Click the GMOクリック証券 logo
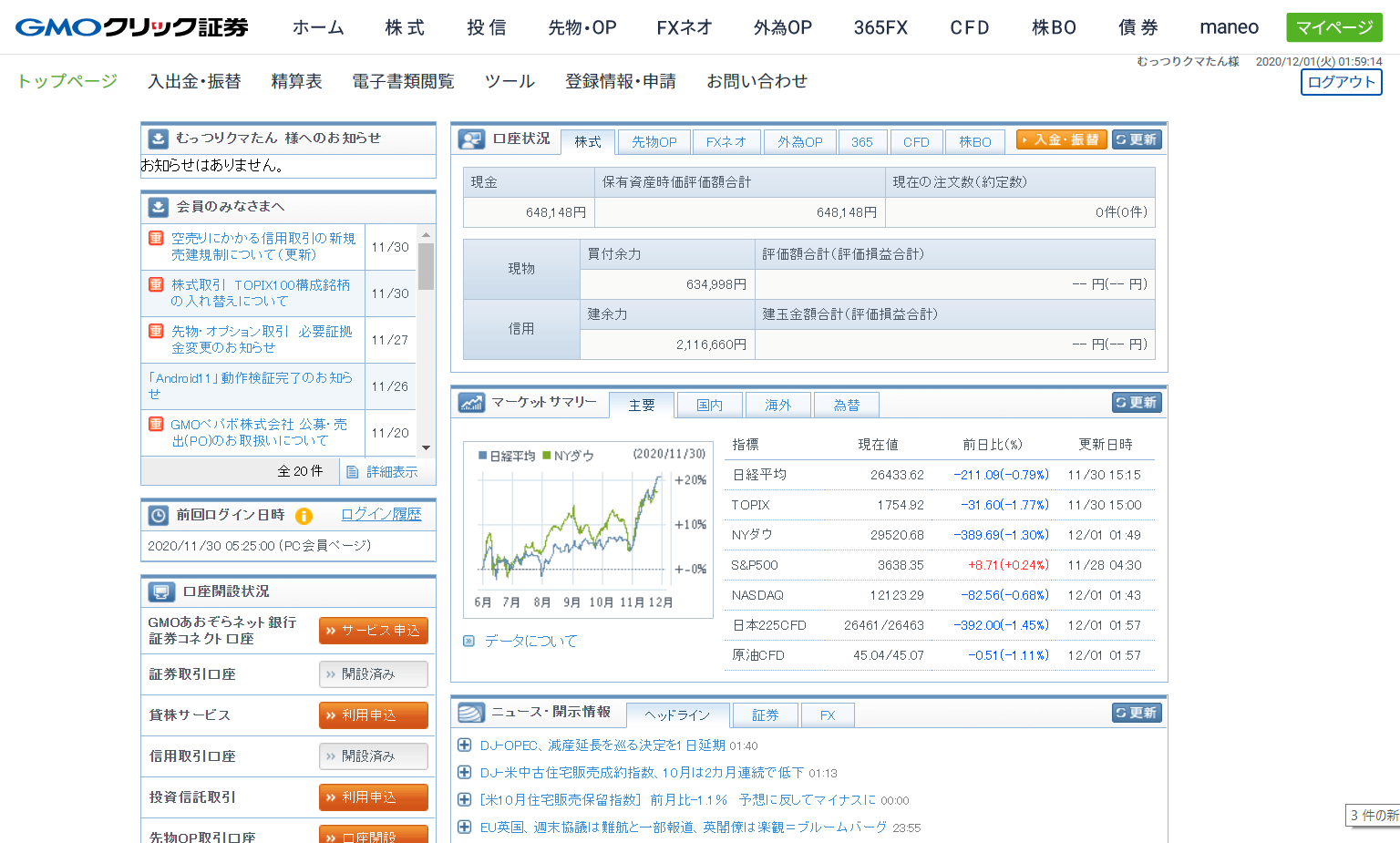The width and height of the screenshot is (1400, 843). [132, 27]
